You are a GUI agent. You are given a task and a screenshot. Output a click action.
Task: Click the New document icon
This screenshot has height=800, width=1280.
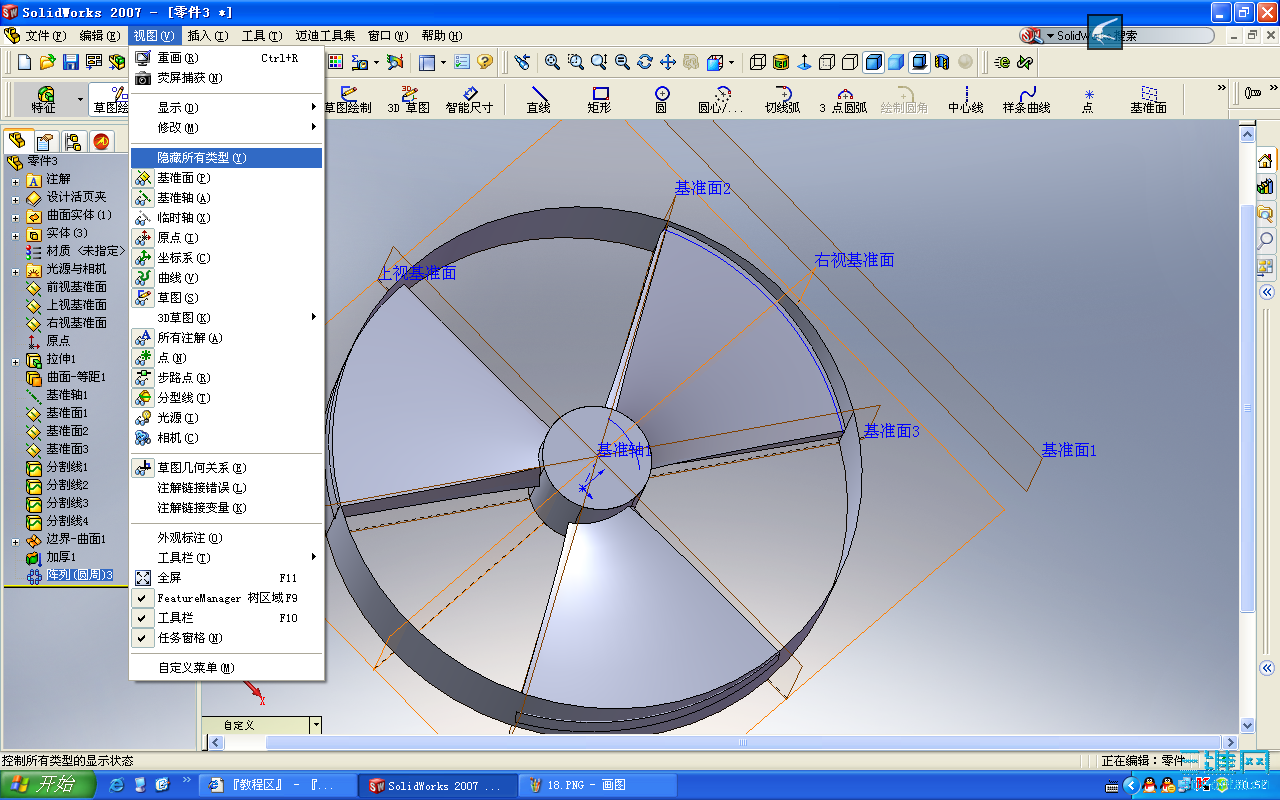coord(25,62)
